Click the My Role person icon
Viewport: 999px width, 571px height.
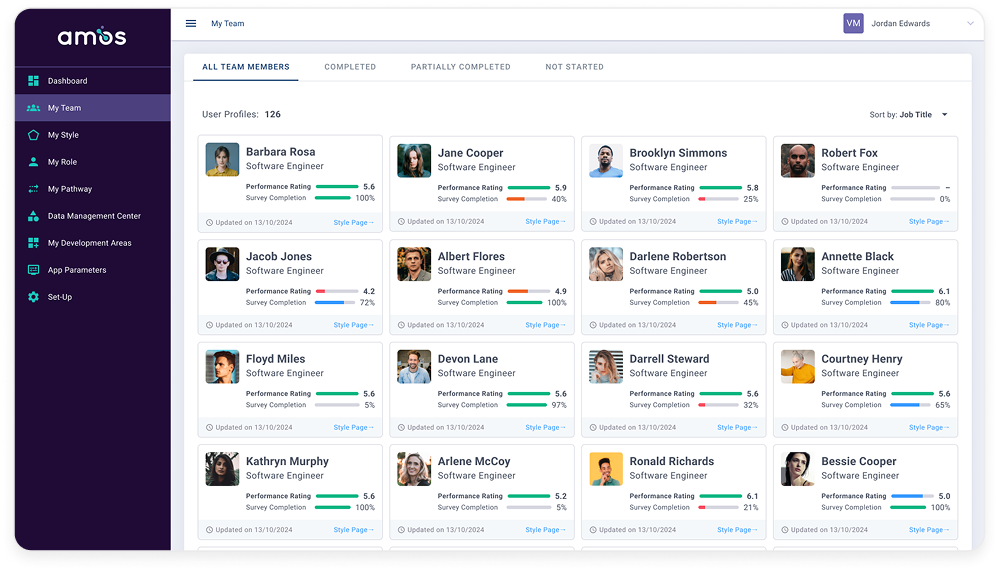pos(33,162)
